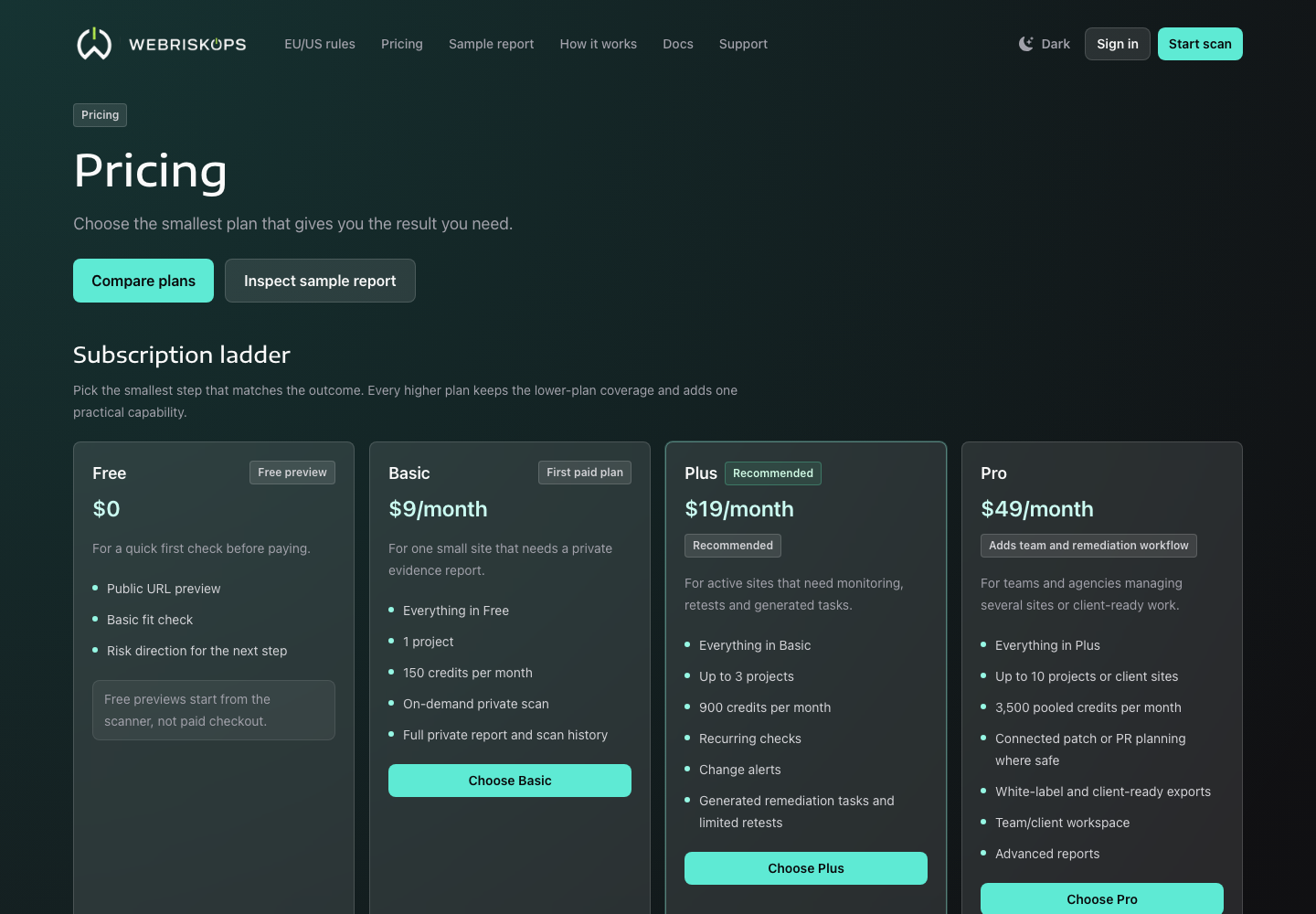The image size is (1316, 914).
Task: Click the crescent moon theme icon
Action: [x=1026, y=44]
